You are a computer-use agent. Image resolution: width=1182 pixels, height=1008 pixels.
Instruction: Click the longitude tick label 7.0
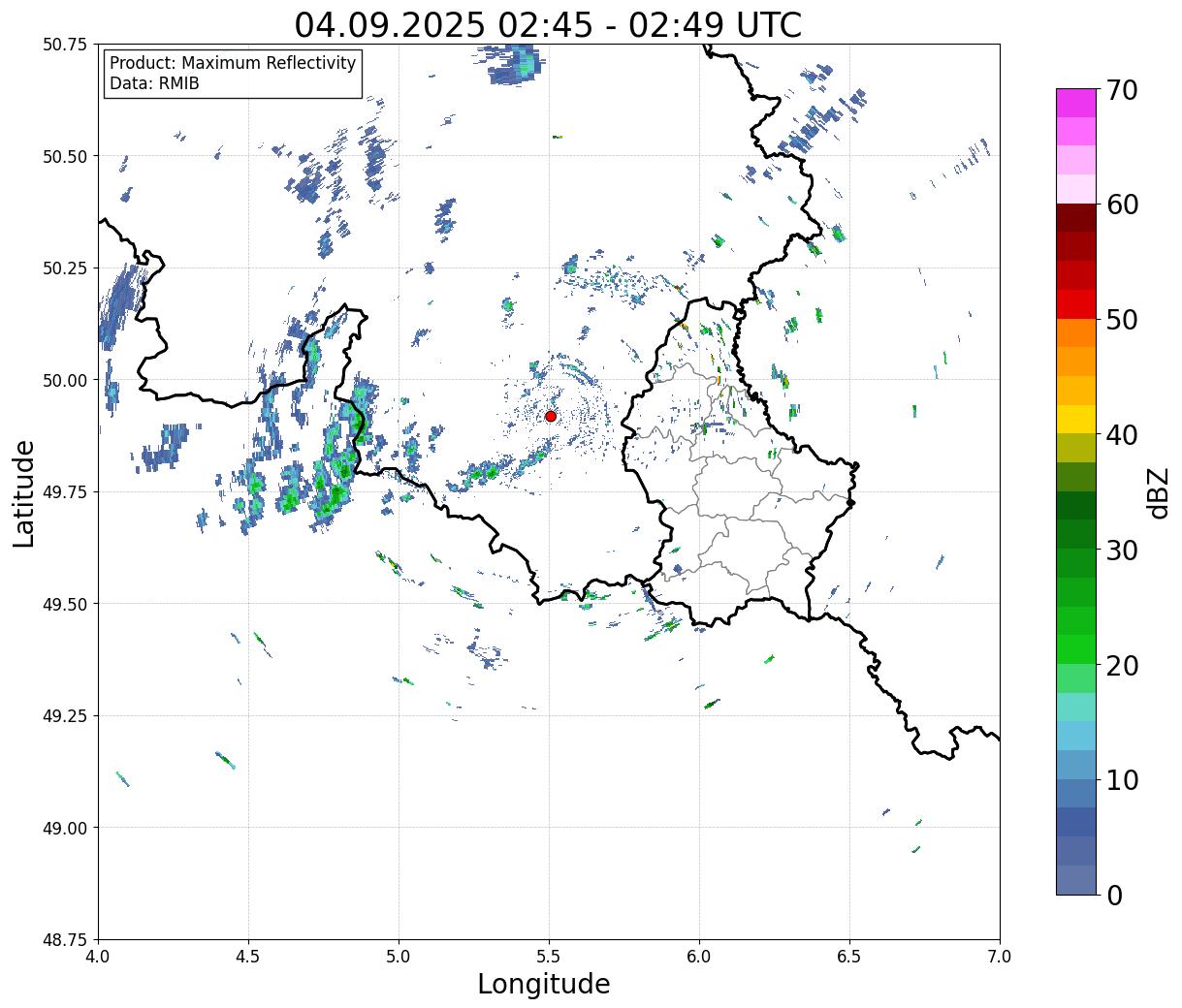pos(1000,956)
